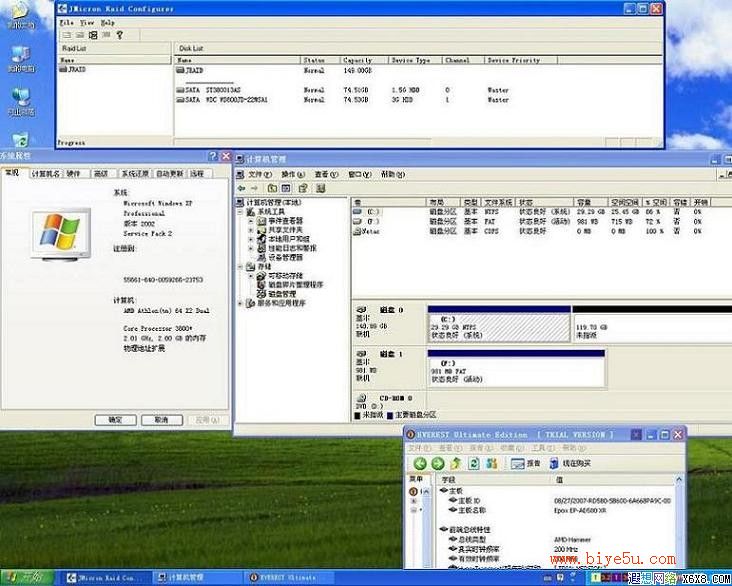This screenshot has width=732, height=586.
Task: Click the EVEREST refresh icon
Action: (474, 463)
